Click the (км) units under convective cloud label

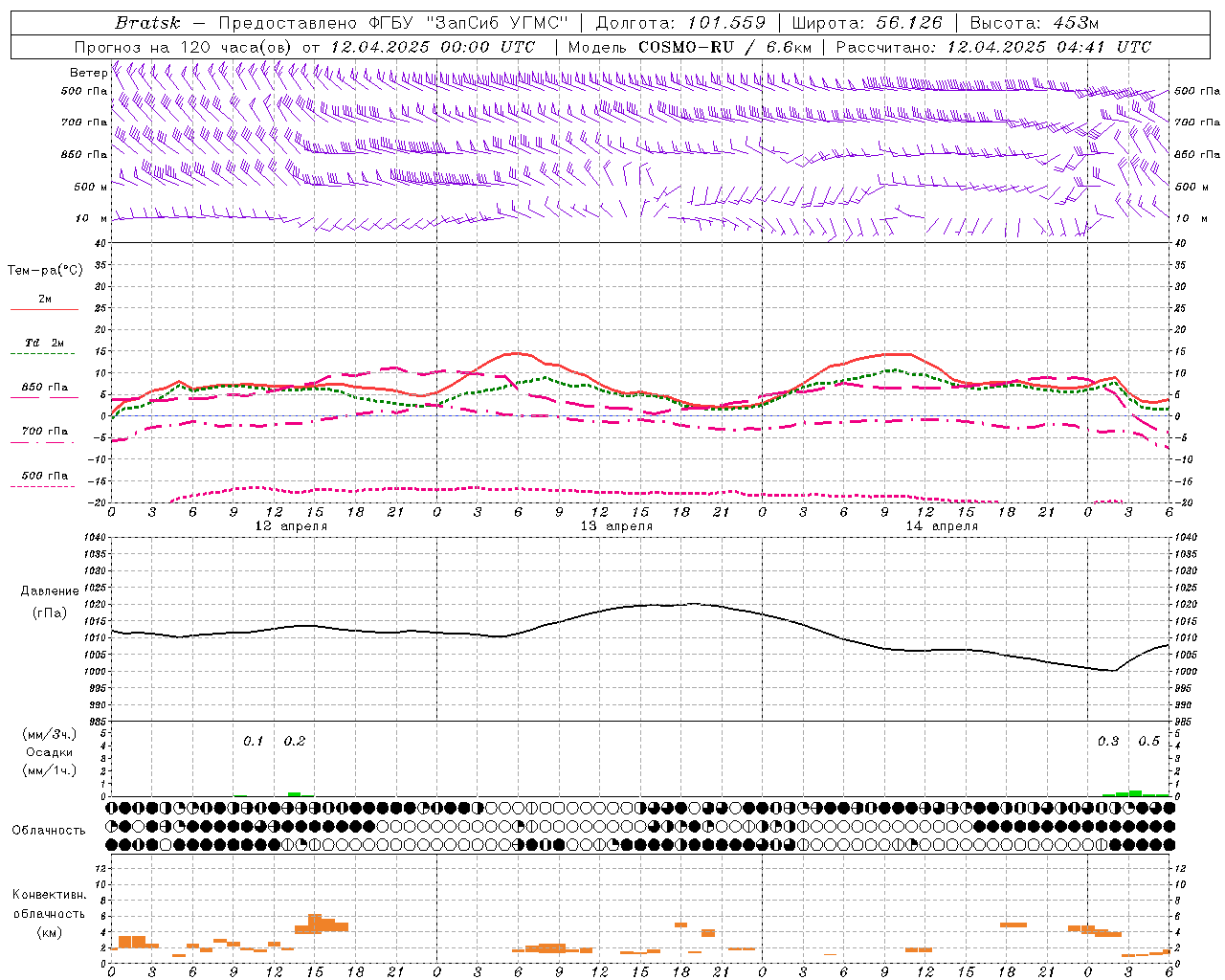pyautogui.click(x=49, y=932)
